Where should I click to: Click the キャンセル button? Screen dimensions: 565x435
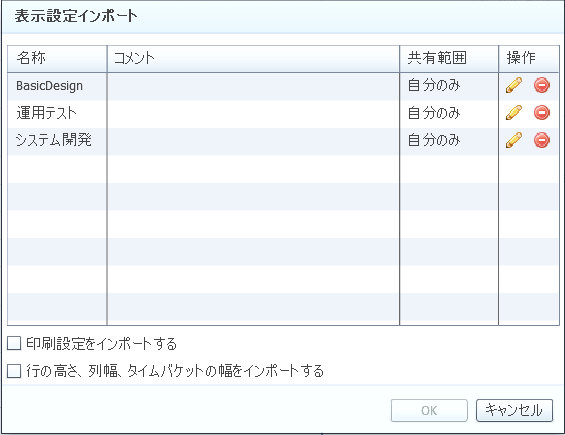pos(514,410)
